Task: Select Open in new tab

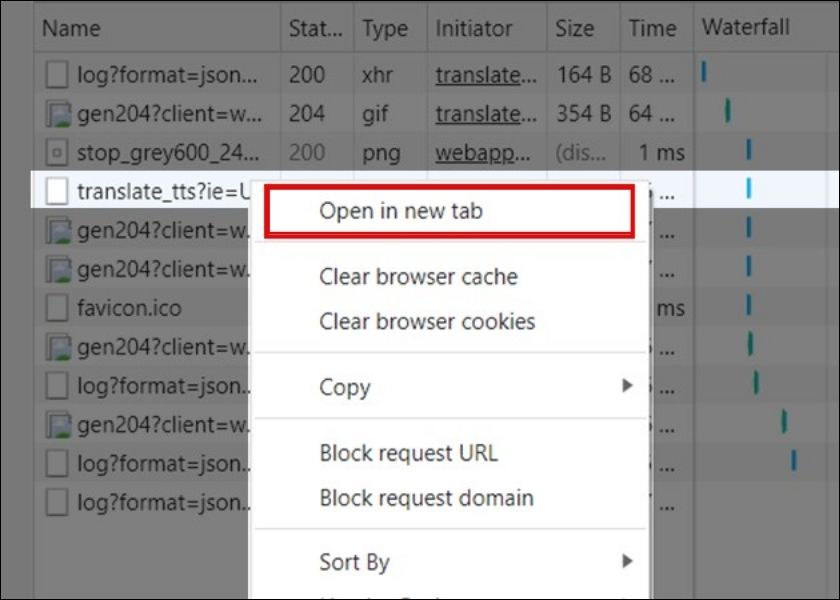Action: [401, 211]
